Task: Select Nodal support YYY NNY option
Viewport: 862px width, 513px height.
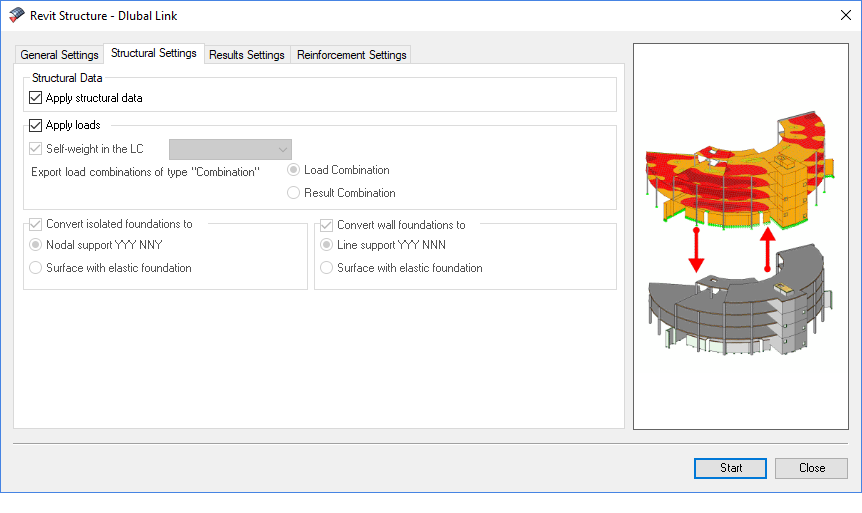Action: (37, 245)
